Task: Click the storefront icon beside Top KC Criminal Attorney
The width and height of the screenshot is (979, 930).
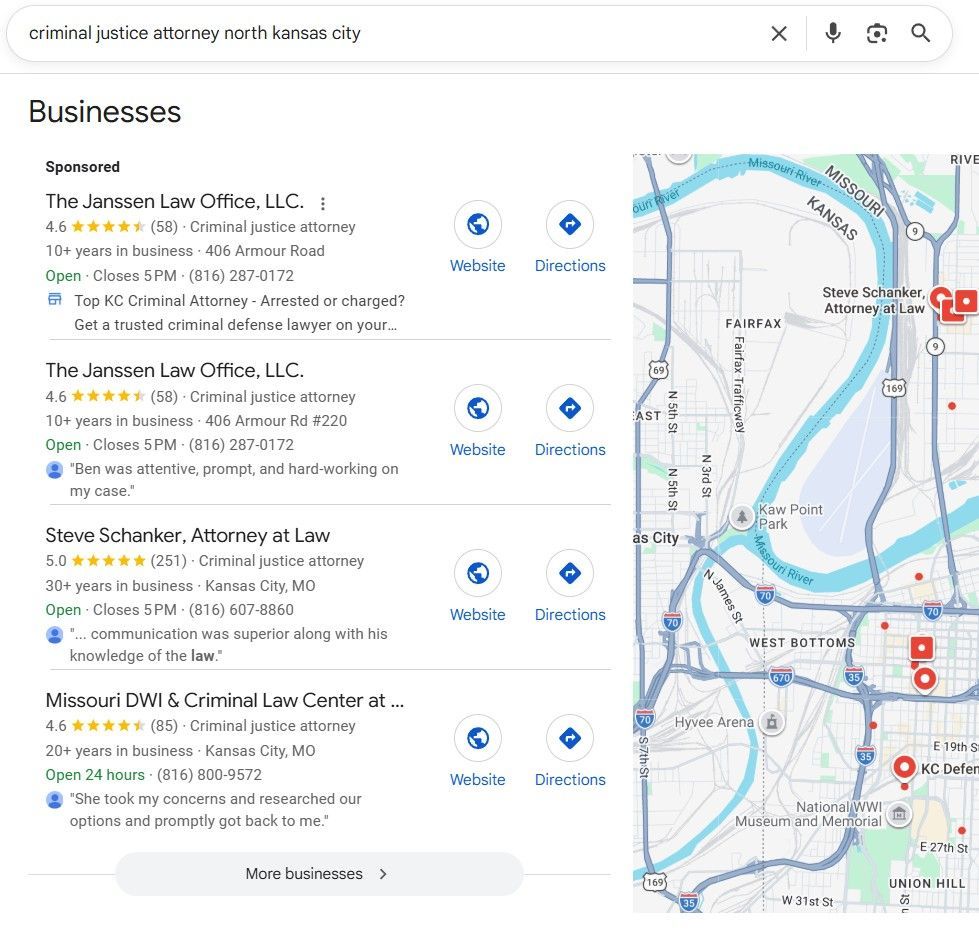Action: 55,299
